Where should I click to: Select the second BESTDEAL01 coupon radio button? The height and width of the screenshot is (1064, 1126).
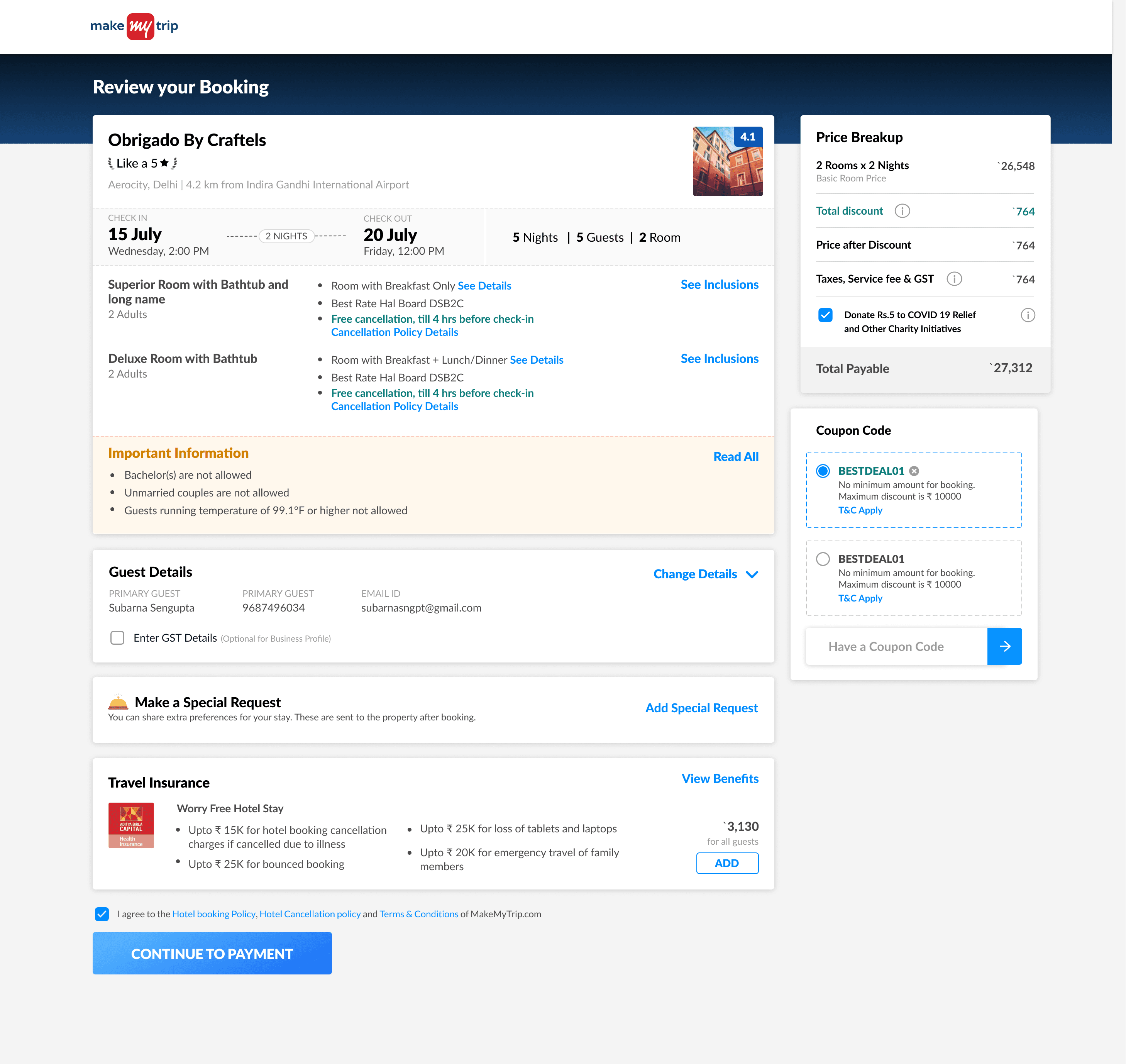pyautogui.click(x=823, y=559)
